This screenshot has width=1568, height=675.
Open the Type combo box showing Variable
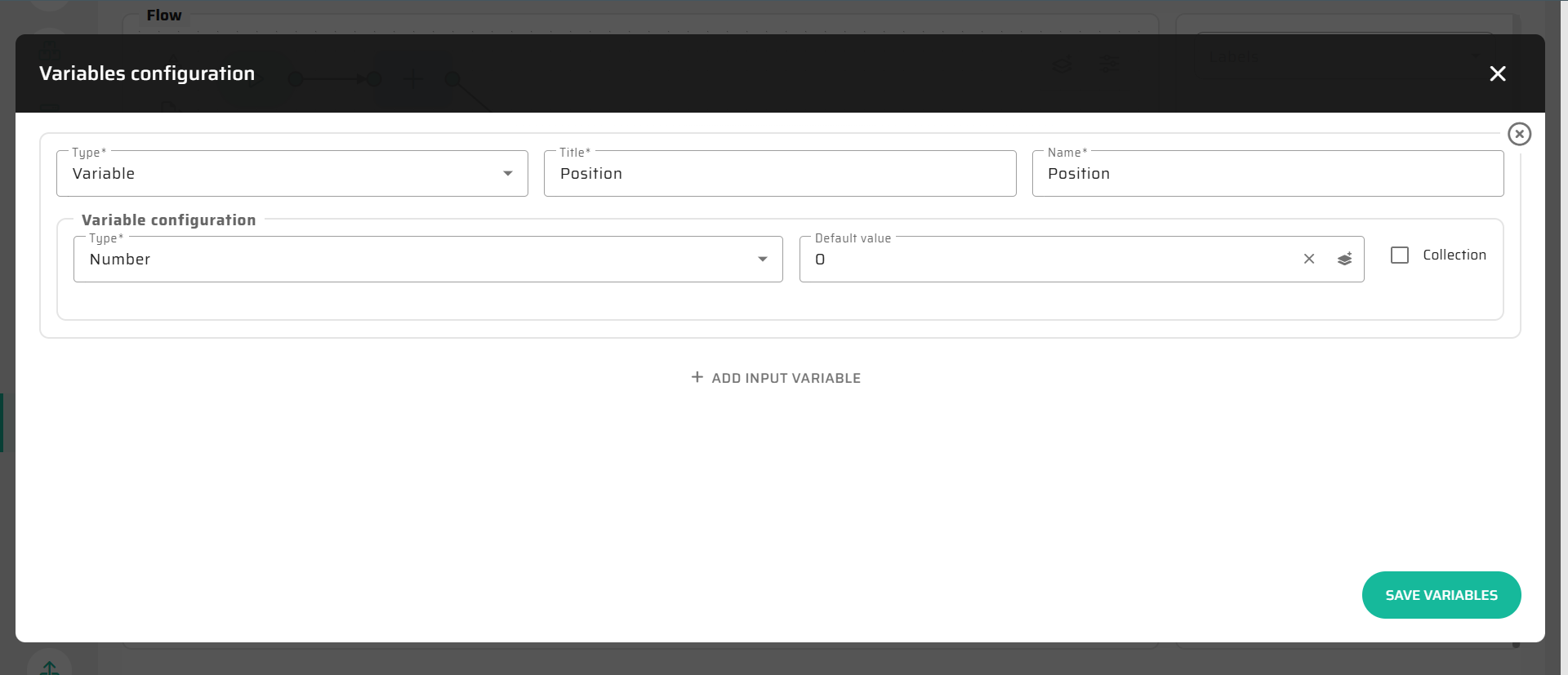click(x=278, y=173)
